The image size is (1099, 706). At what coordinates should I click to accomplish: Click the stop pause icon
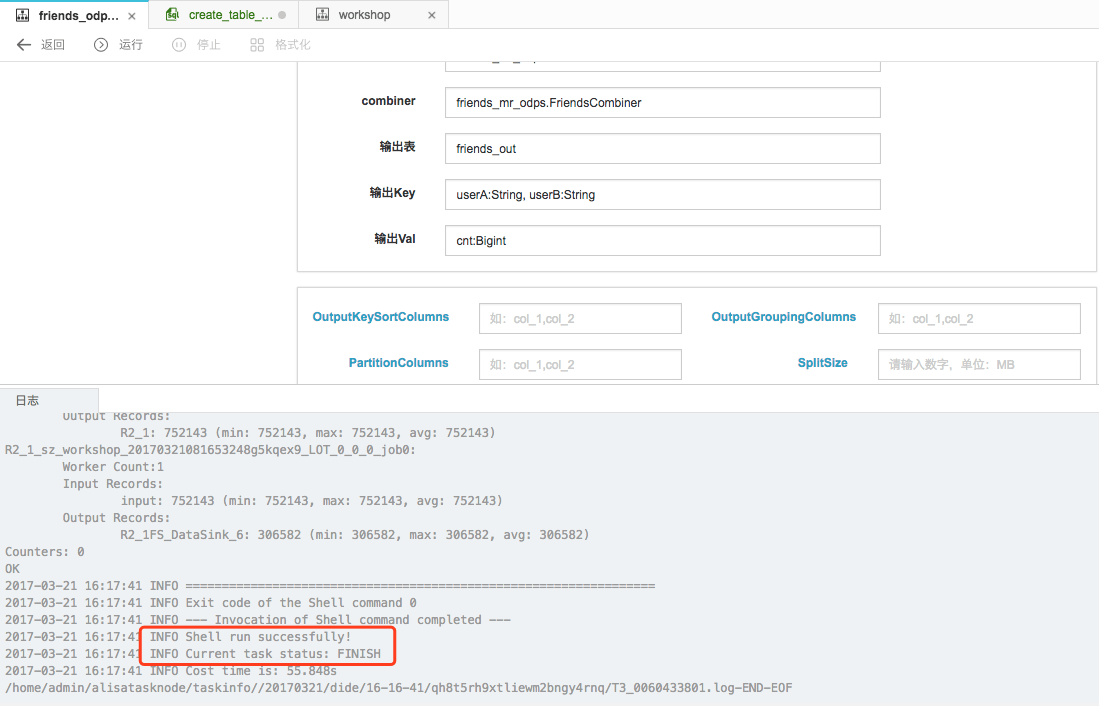(x=179, y=45)
